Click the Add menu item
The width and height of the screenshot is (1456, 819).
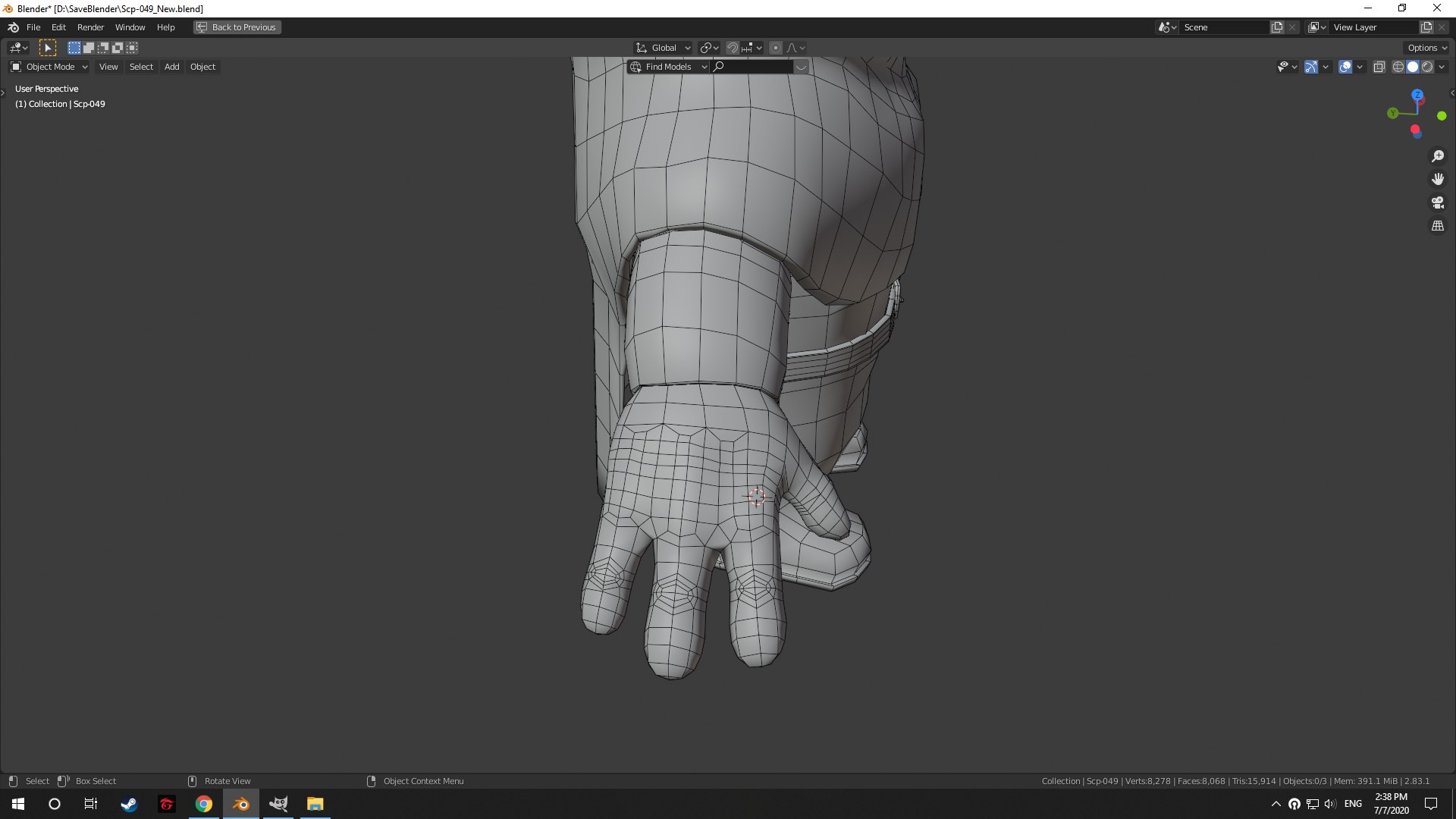[171, 66]
